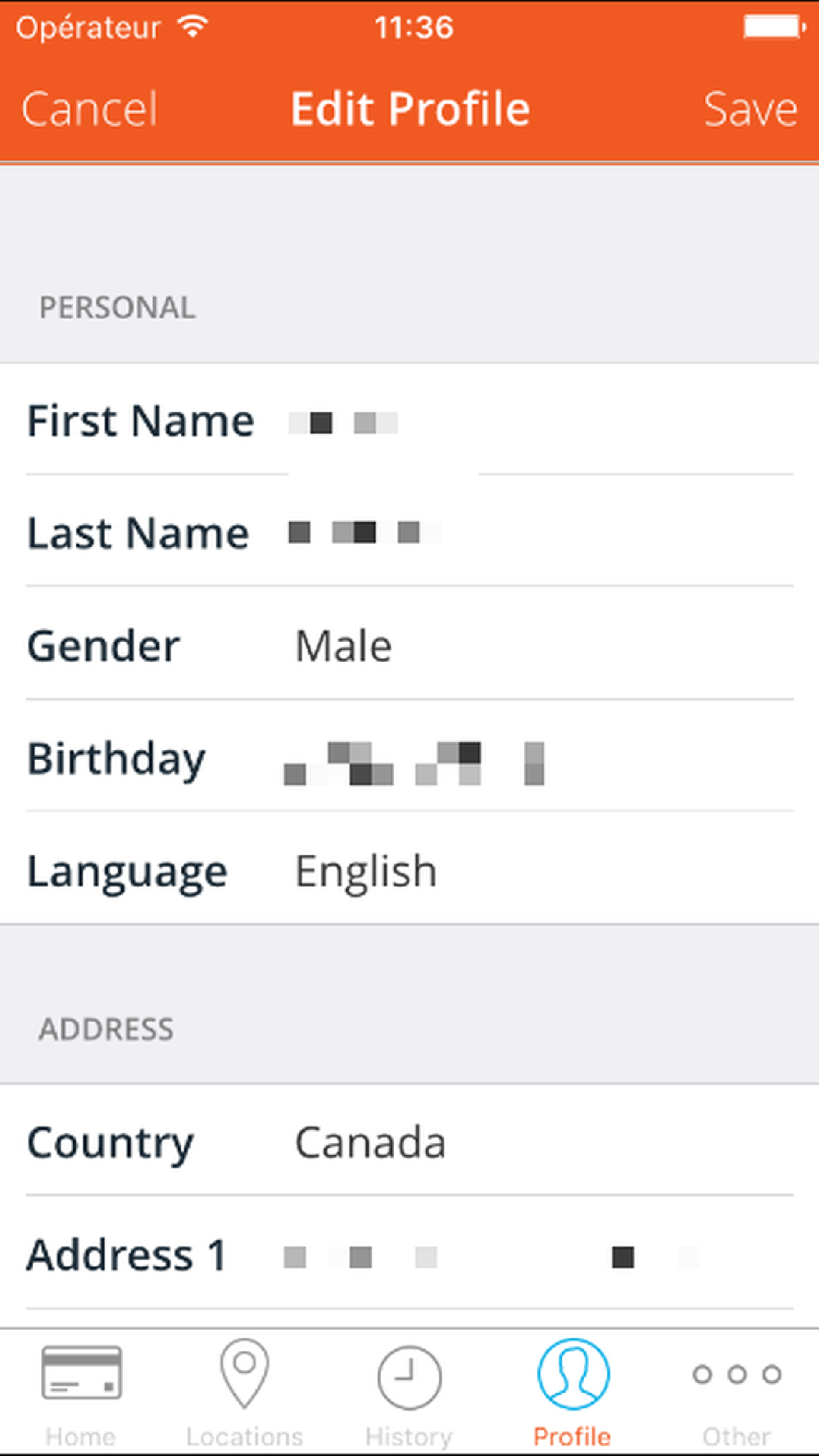Open the History clock icon

tap(409, 1377)
